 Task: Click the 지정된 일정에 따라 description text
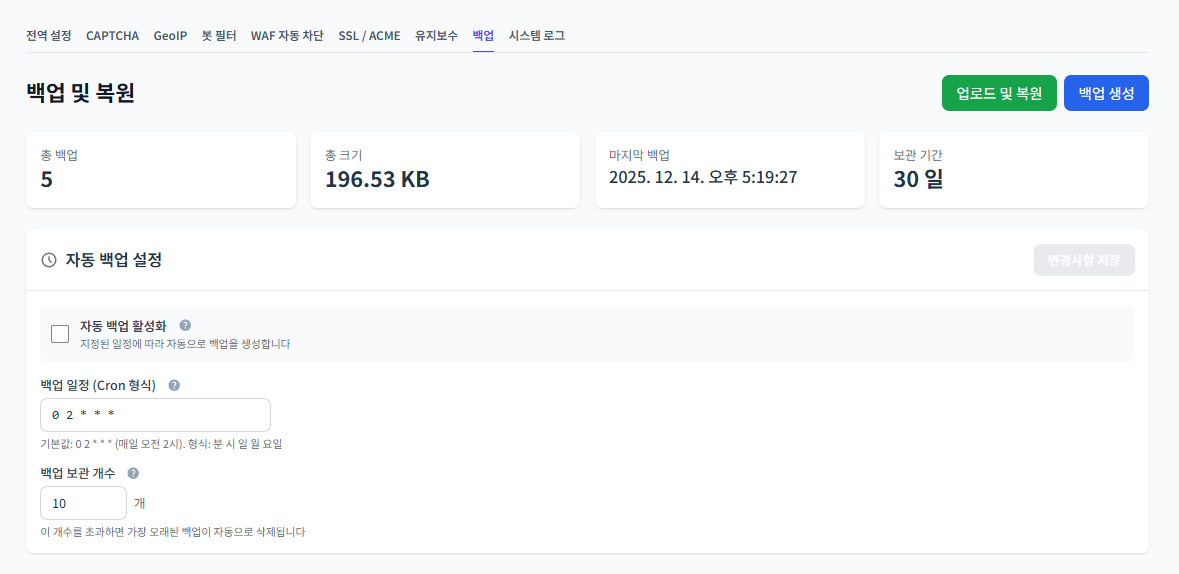coord(185,344)
